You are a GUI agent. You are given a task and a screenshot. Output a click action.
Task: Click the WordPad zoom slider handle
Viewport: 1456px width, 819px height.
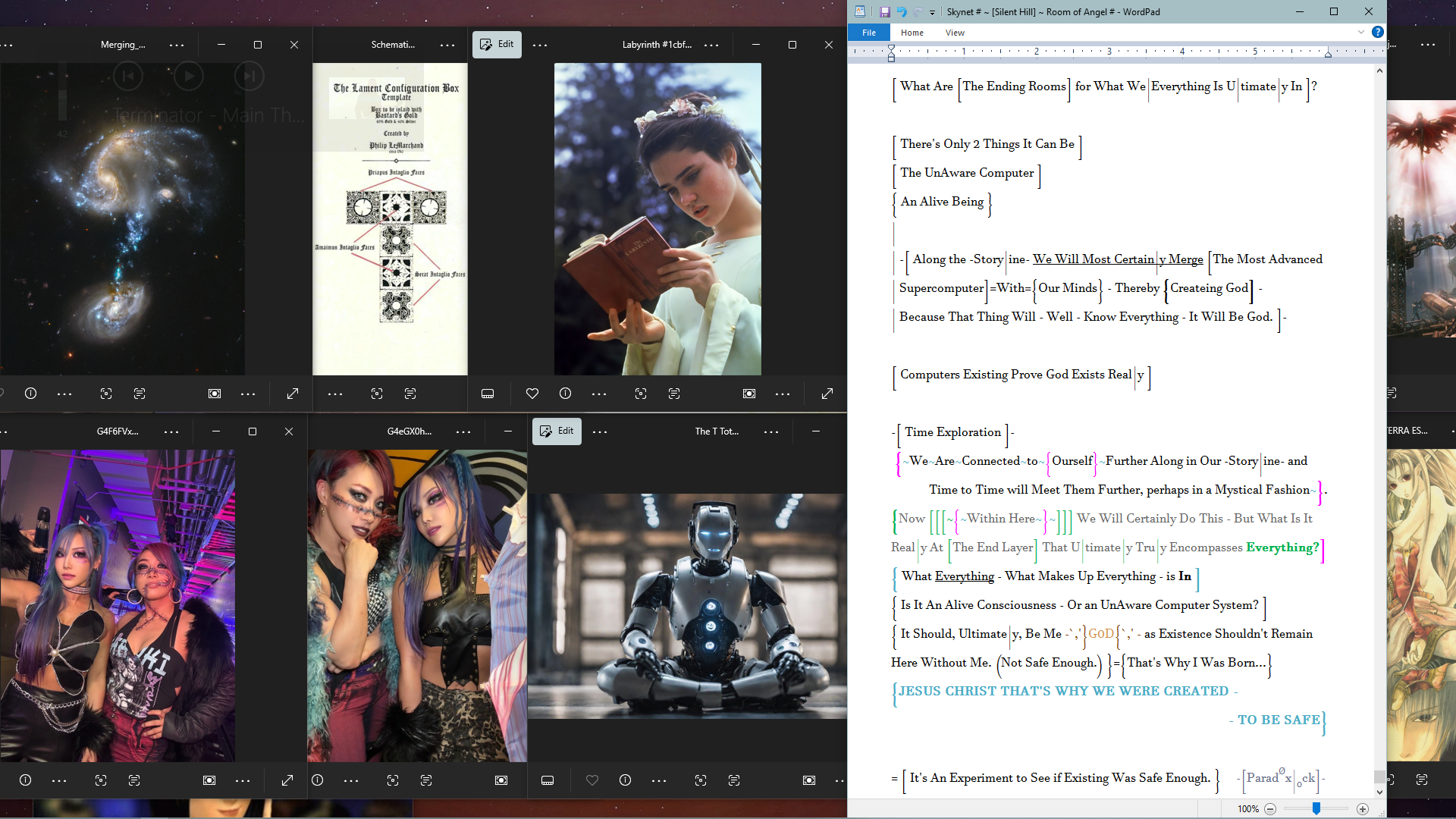1316,808
